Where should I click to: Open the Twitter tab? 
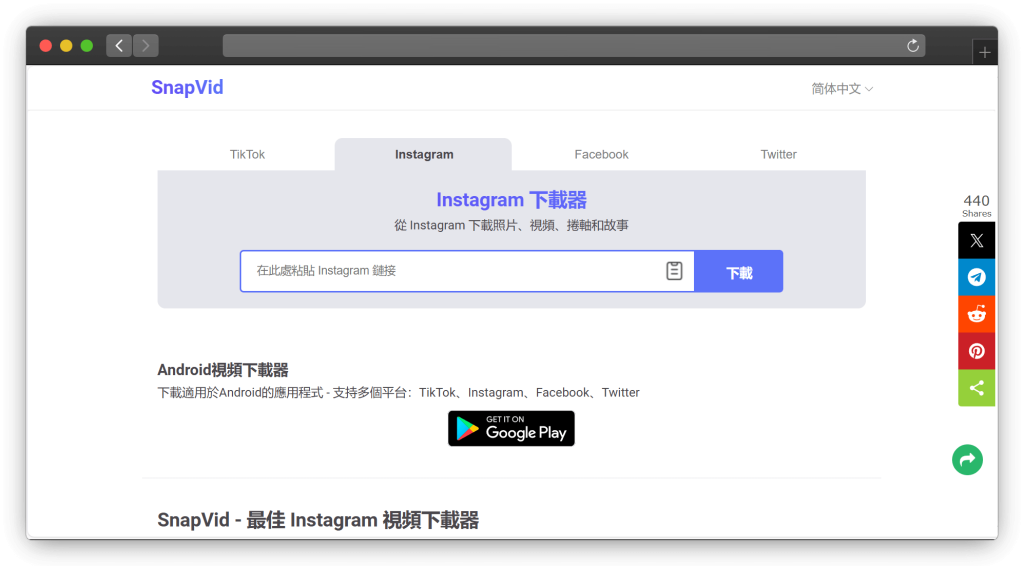click(x=778, y=155)
